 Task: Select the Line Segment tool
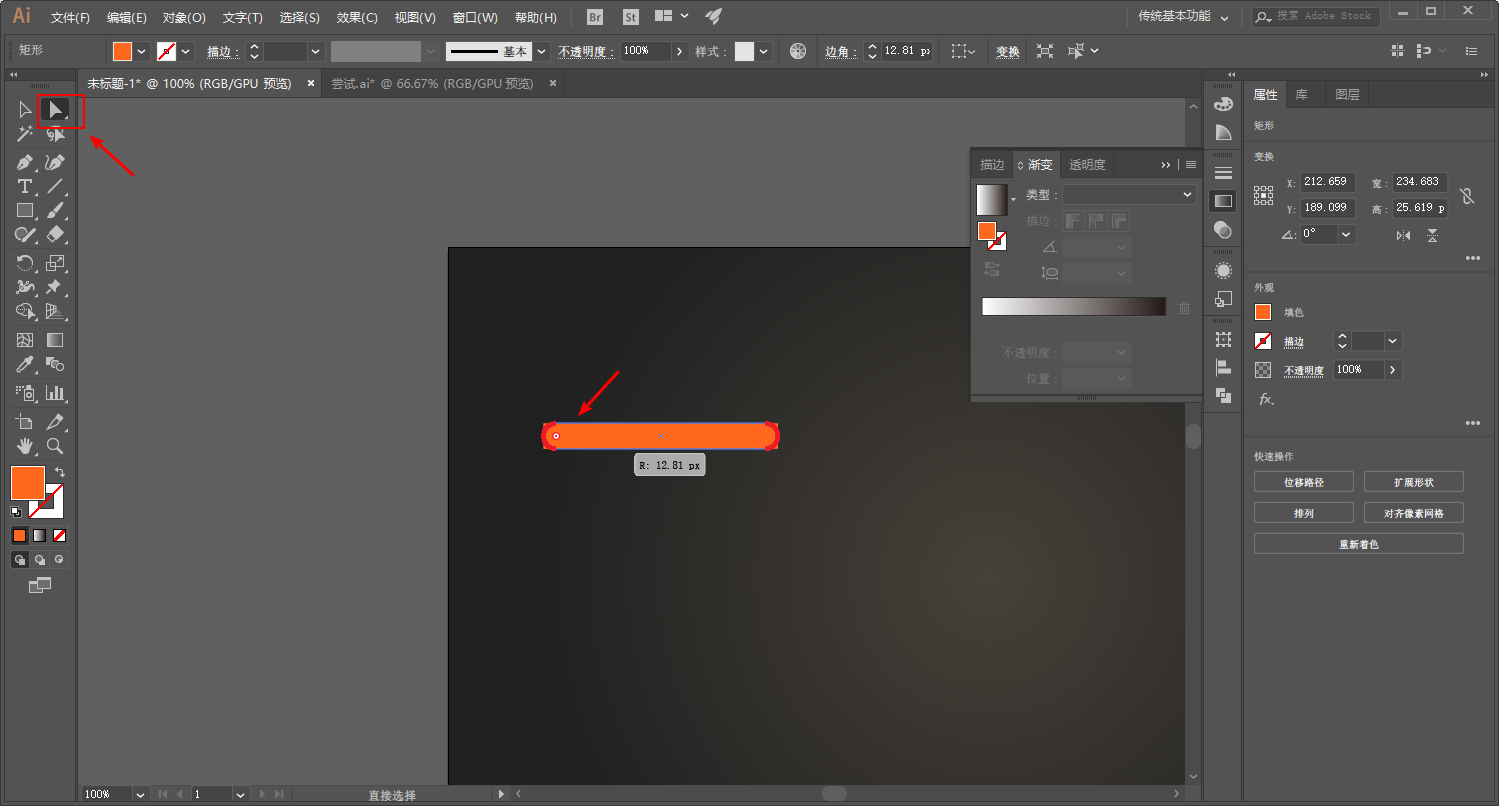pyautogui.click(x=56, y=186)
